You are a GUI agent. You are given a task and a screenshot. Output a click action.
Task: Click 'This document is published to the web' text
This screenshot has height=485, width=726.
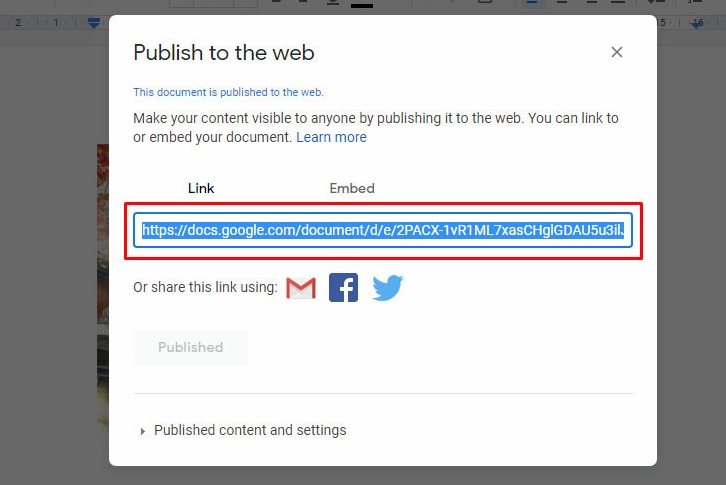[x=228, y=92]
